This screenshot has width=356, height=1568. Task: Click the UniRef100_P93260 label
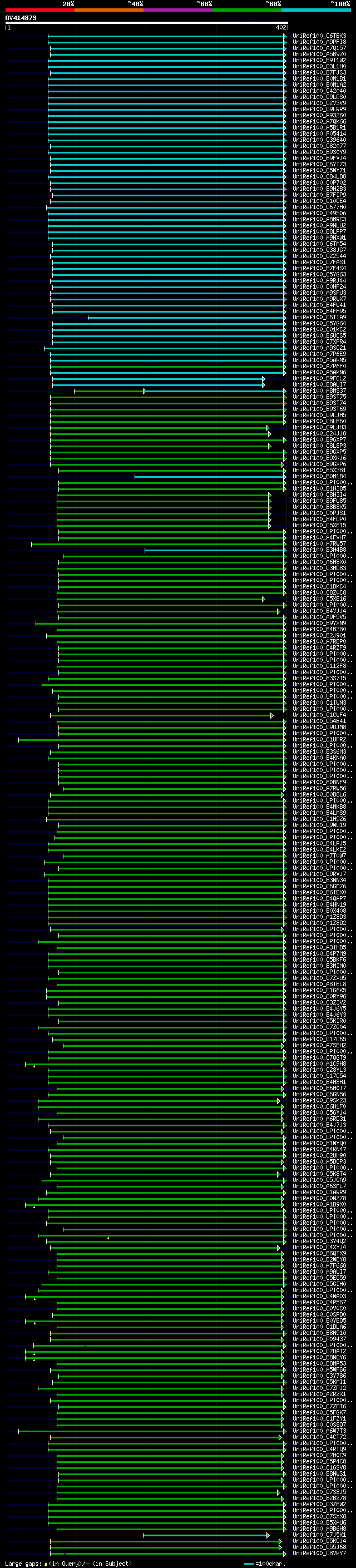(319, 116)
